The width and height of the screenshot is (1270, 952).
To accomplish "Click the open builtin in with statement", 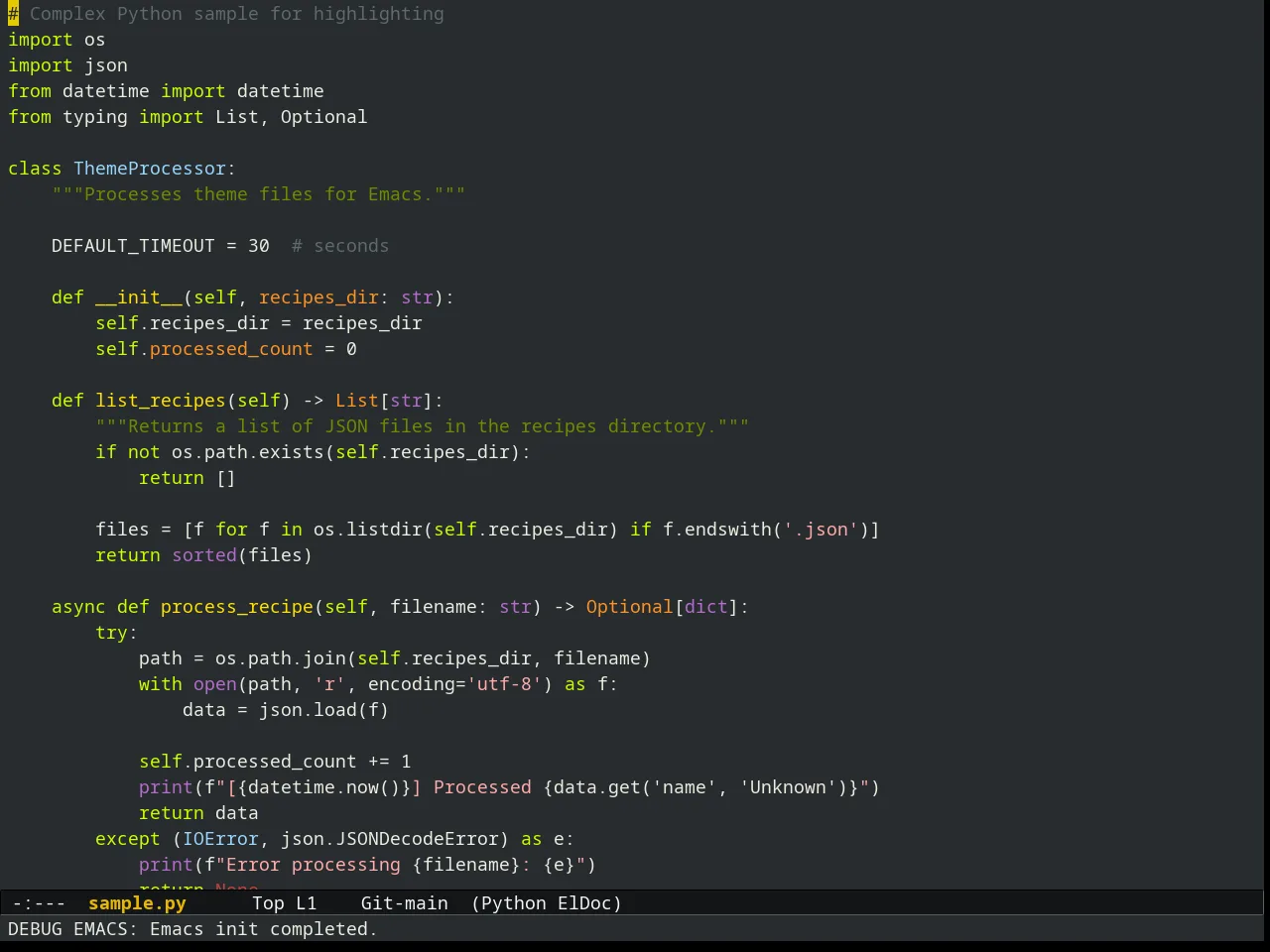I will [x=214, y=684].
